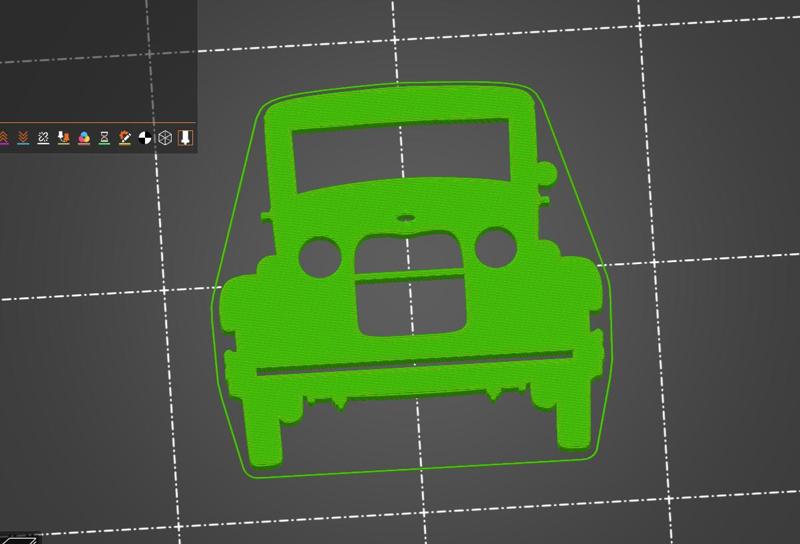The image size is (800, 544).
Task: Click the nozzle with flame icon
Action: tap(63, 137)
